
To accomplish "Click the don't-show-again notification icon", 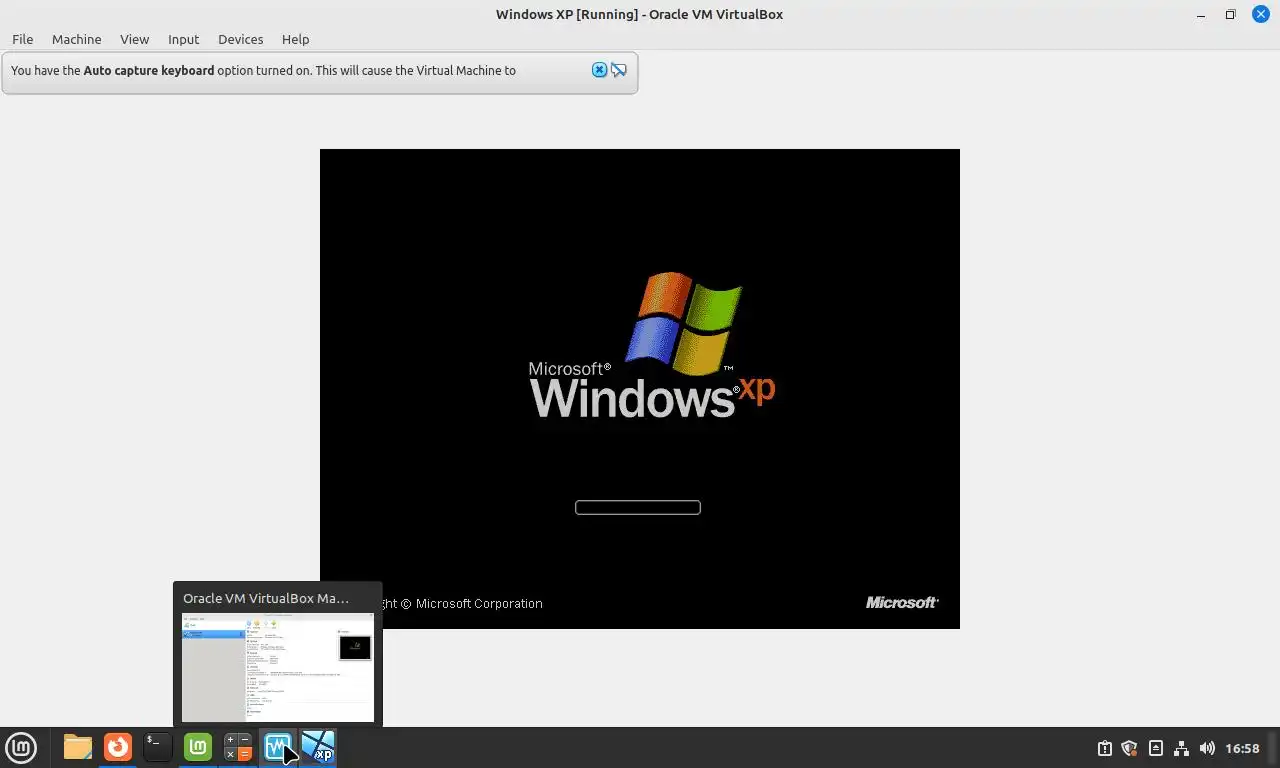I will coord(619,70).
